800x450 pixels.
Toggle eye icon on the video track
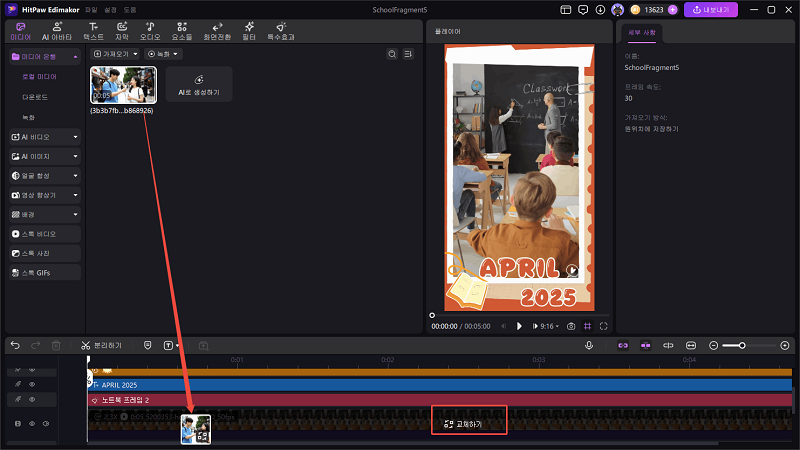pyautogui.click(x=31, y=424)
